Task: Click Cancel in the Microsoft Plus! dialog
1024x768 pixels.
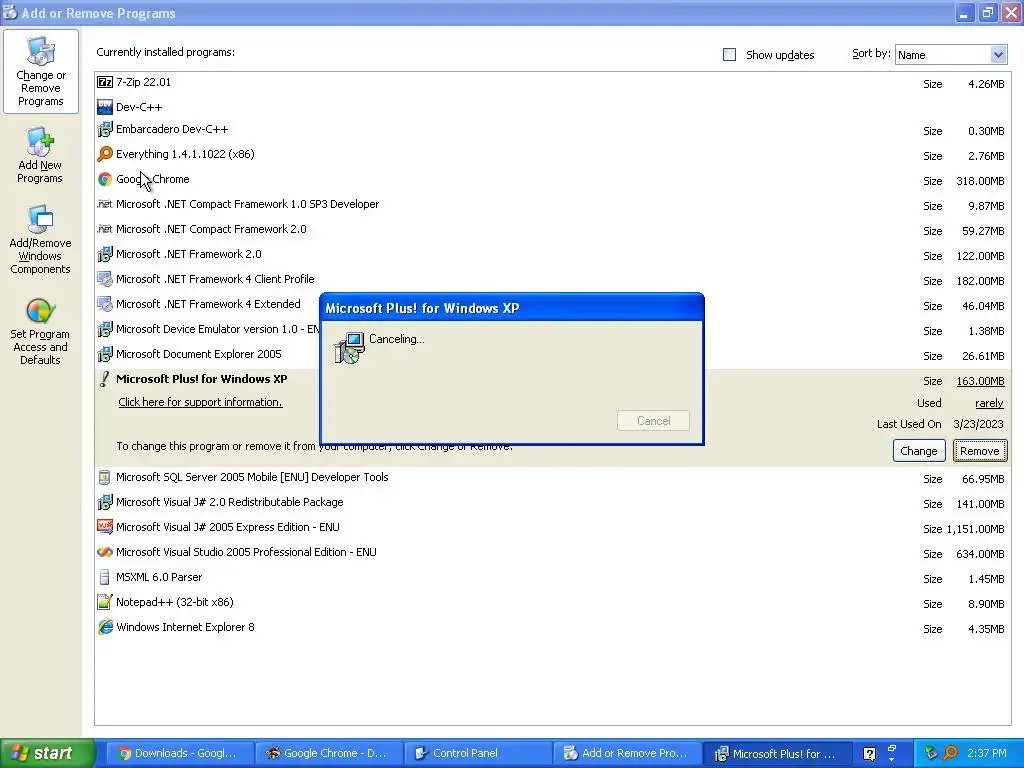Action: (653, 421)
